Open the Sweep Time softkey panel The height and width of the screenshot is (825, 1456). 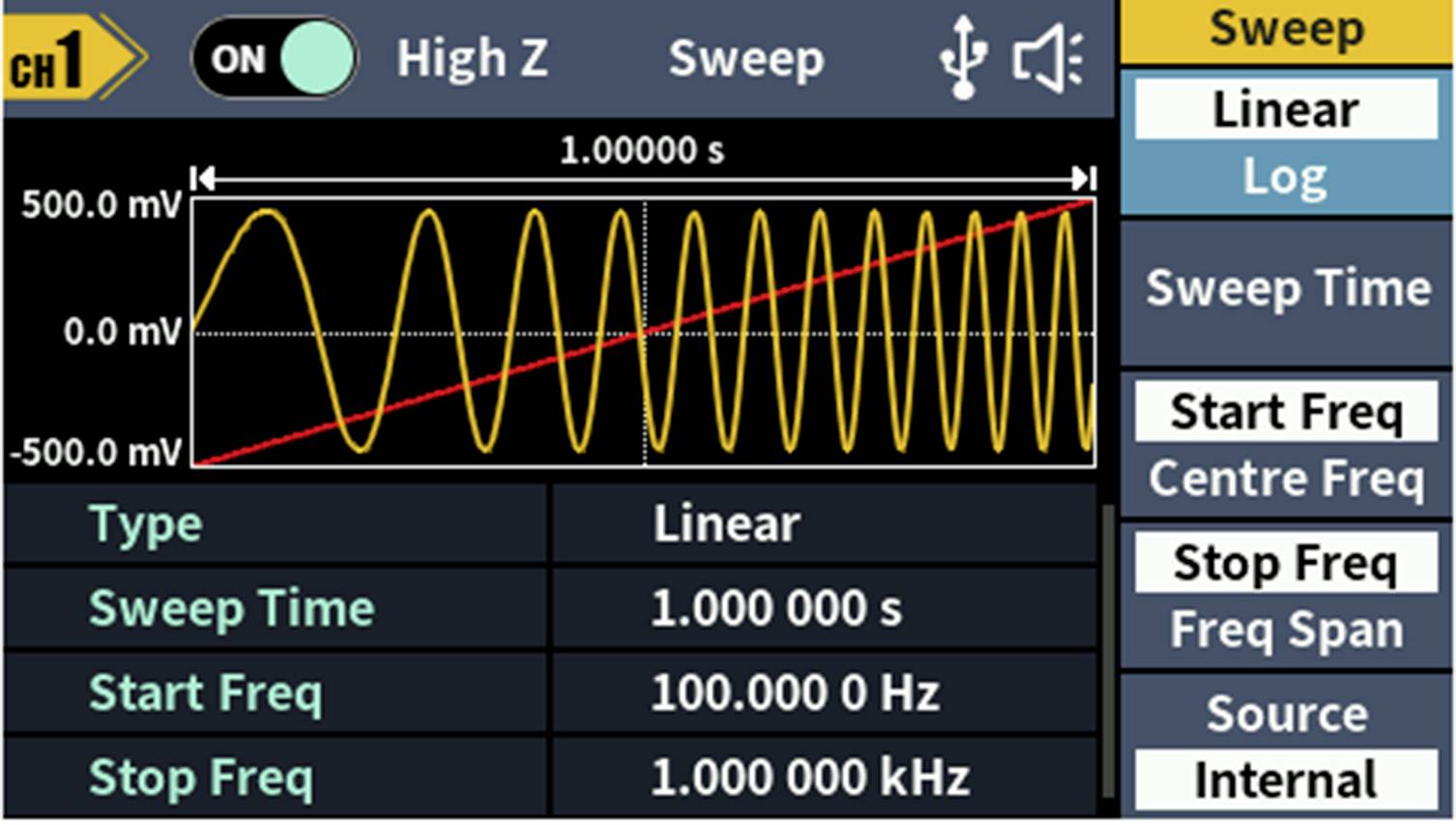tap(1286, 287)
